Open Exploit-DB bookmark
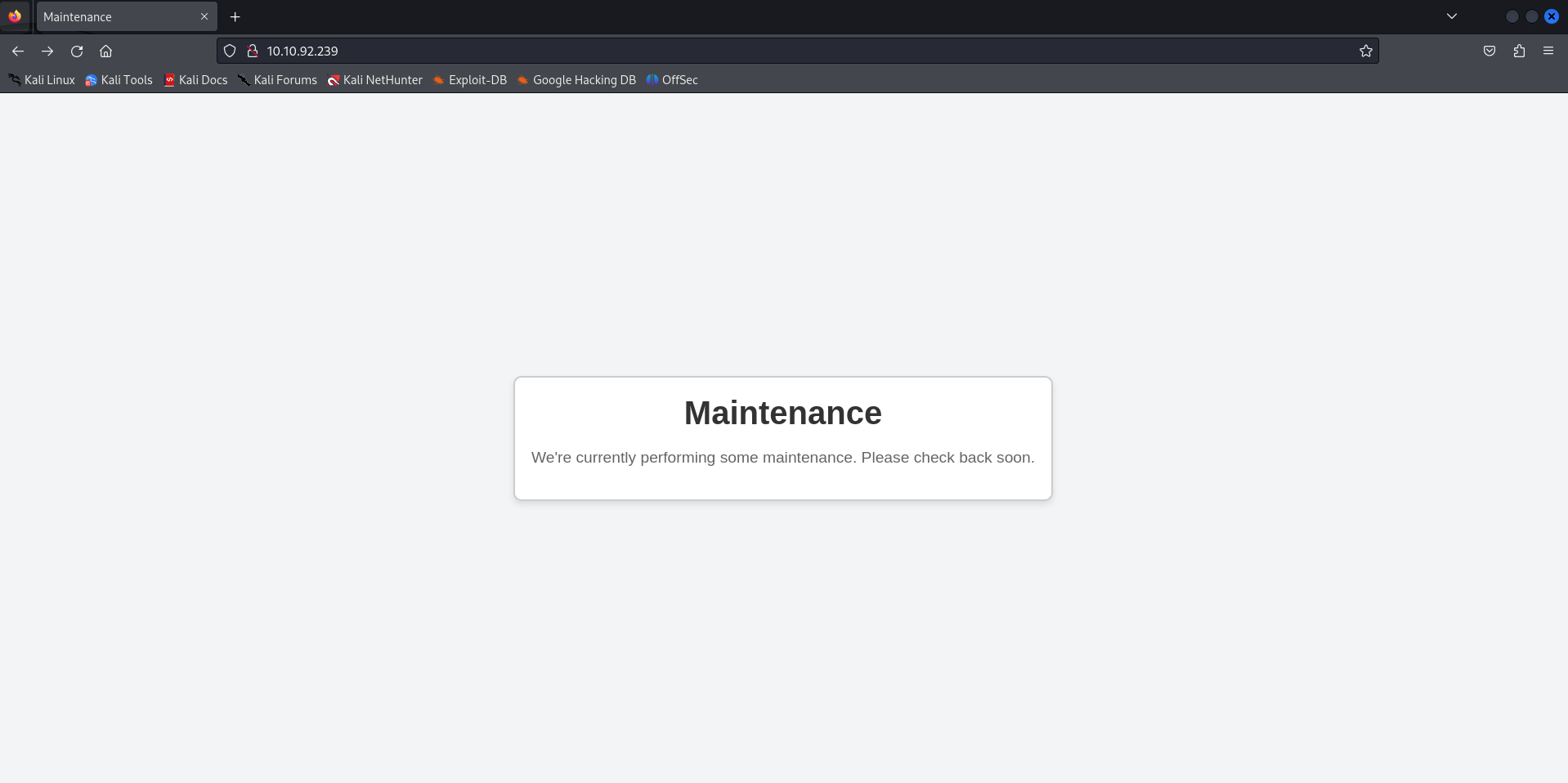Viewport: 1568px width, 783px height. click(x=470, y=80)
